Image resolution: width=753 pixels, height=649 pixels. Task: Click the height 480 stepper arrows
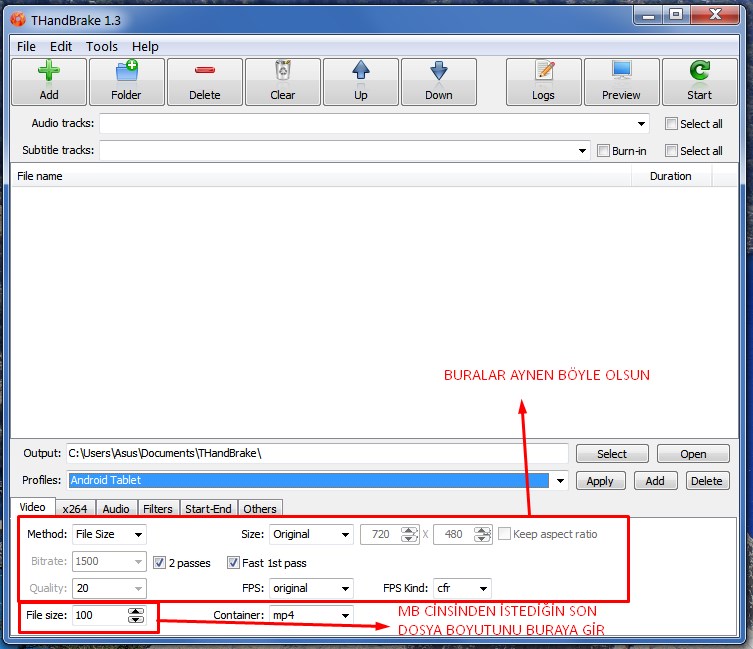(482, 534)
